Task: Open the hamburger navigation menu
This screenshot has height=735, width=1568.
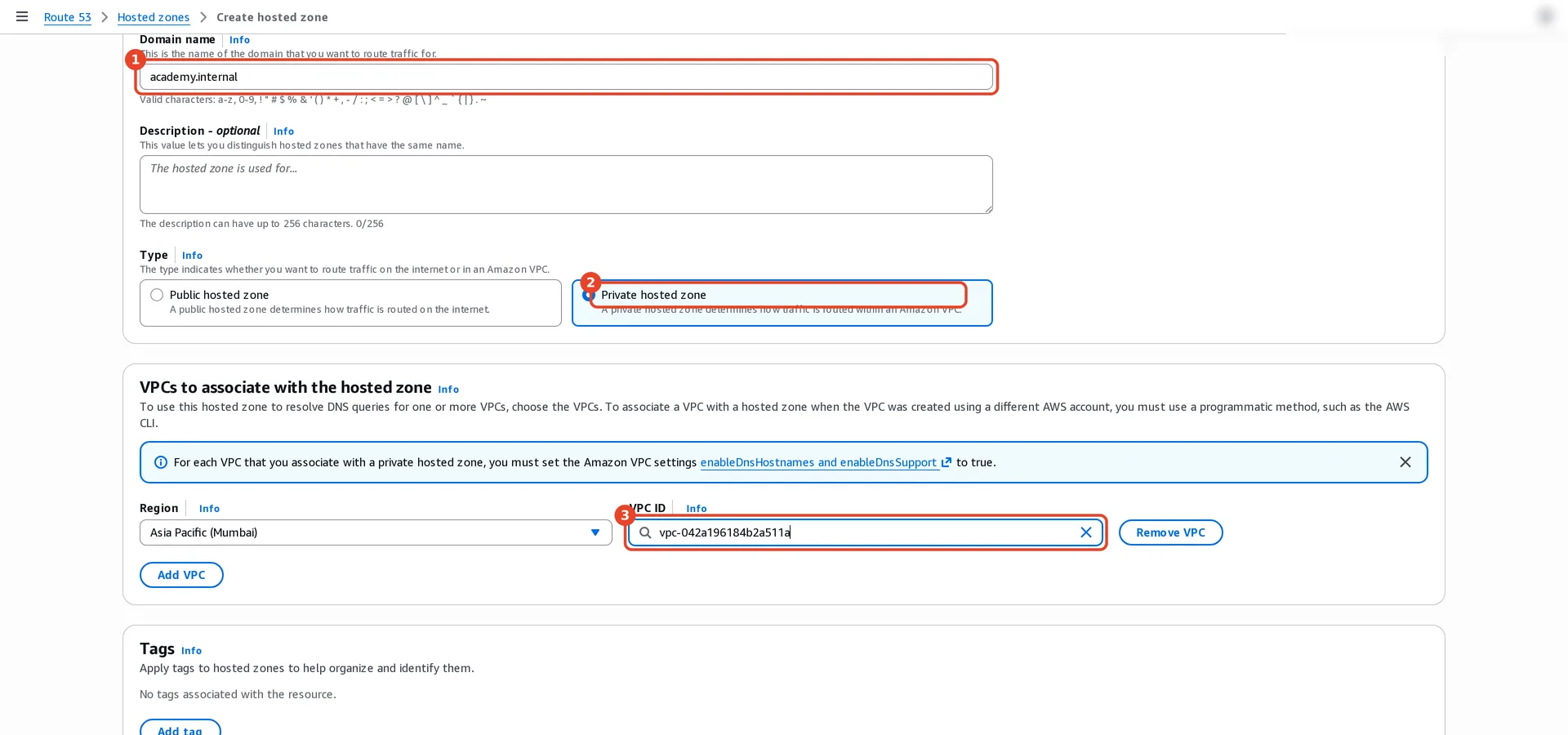Action: [x=22, y=16]
